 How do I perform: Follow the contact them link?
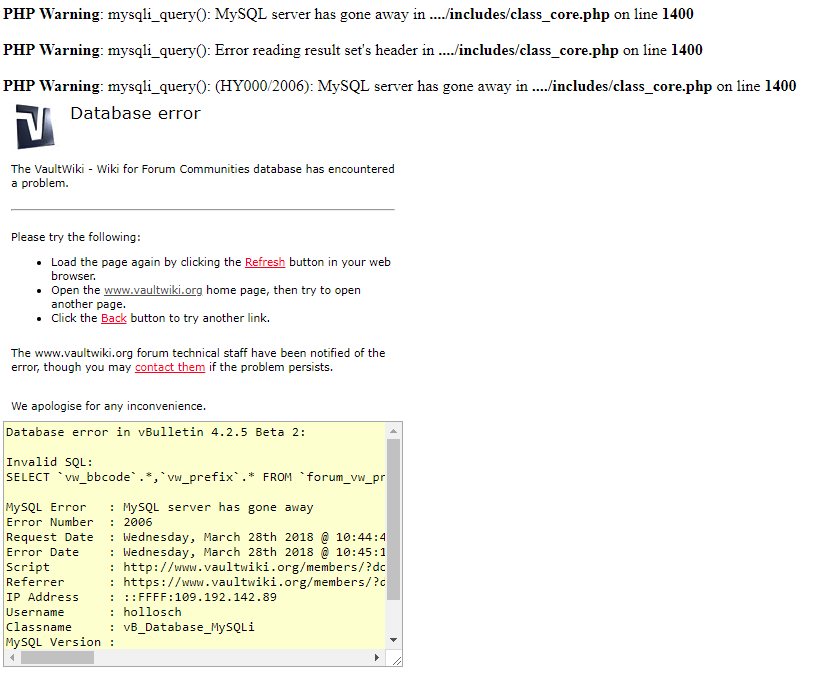(170, 367)
